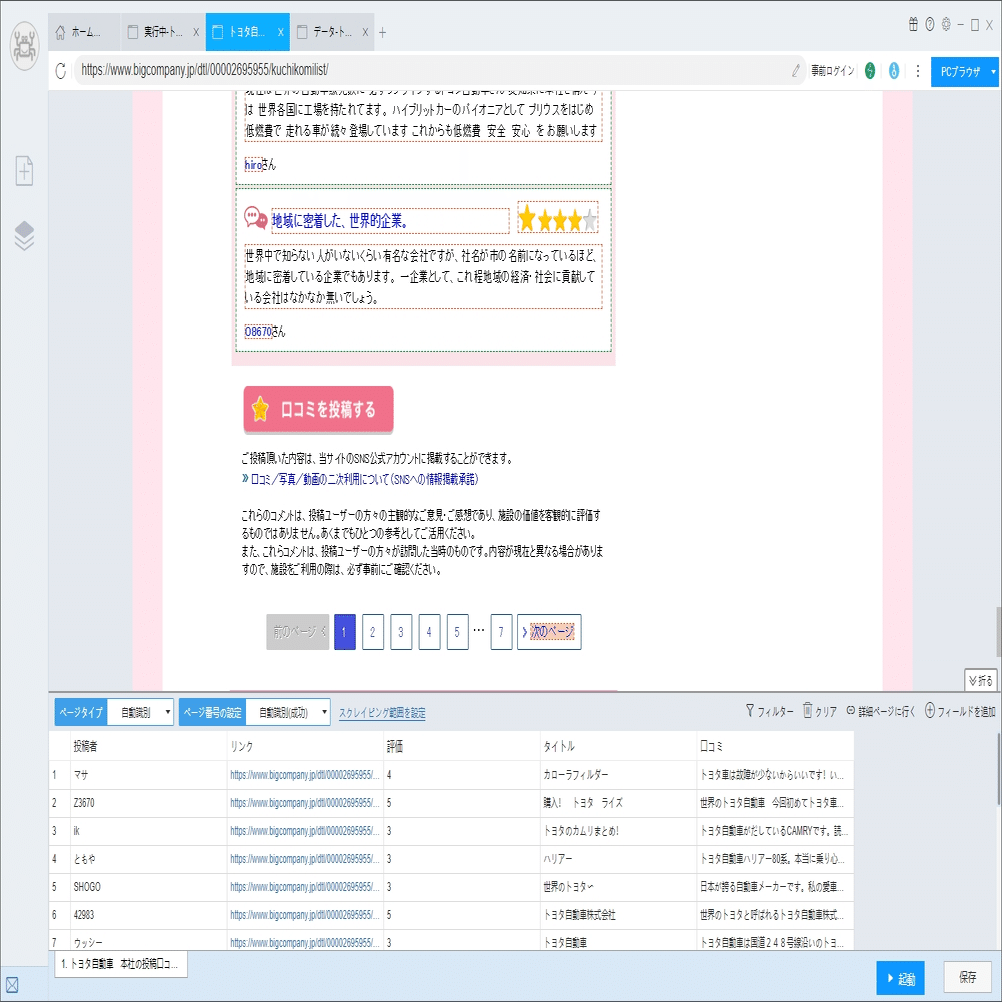Click the 口コミを投稿する button
The height and width of the screenshot is (1002, 1002).
tap(318, 409)
